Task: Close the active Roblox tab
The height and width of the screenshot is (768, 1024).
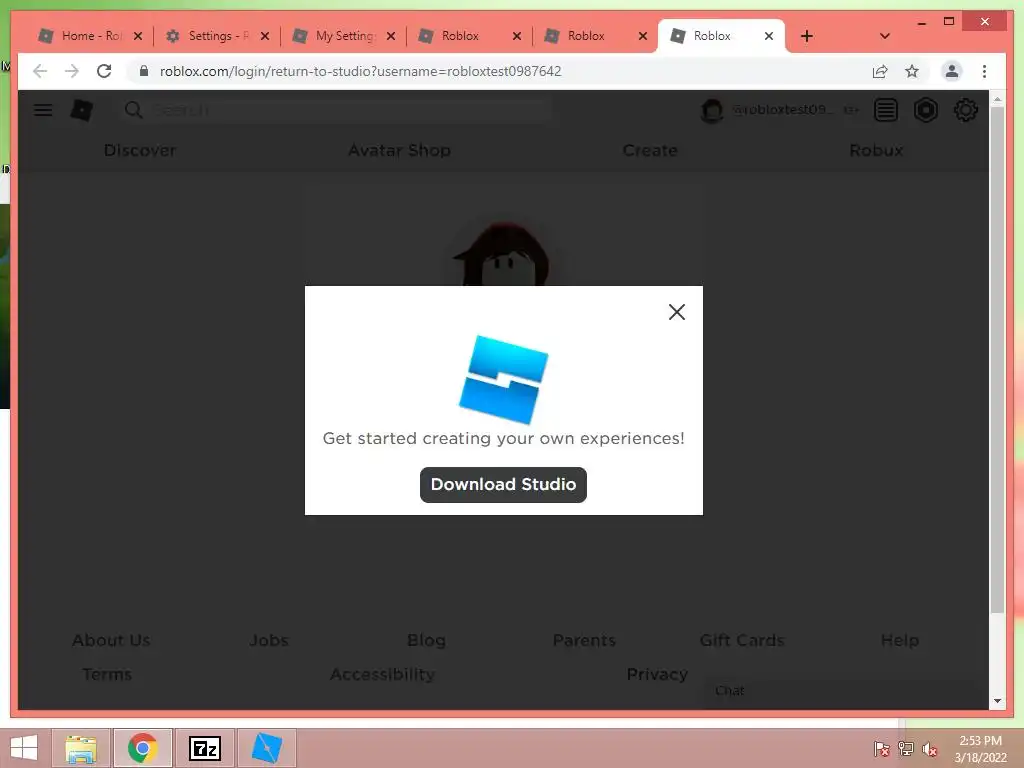Action: tap(769, 37)
